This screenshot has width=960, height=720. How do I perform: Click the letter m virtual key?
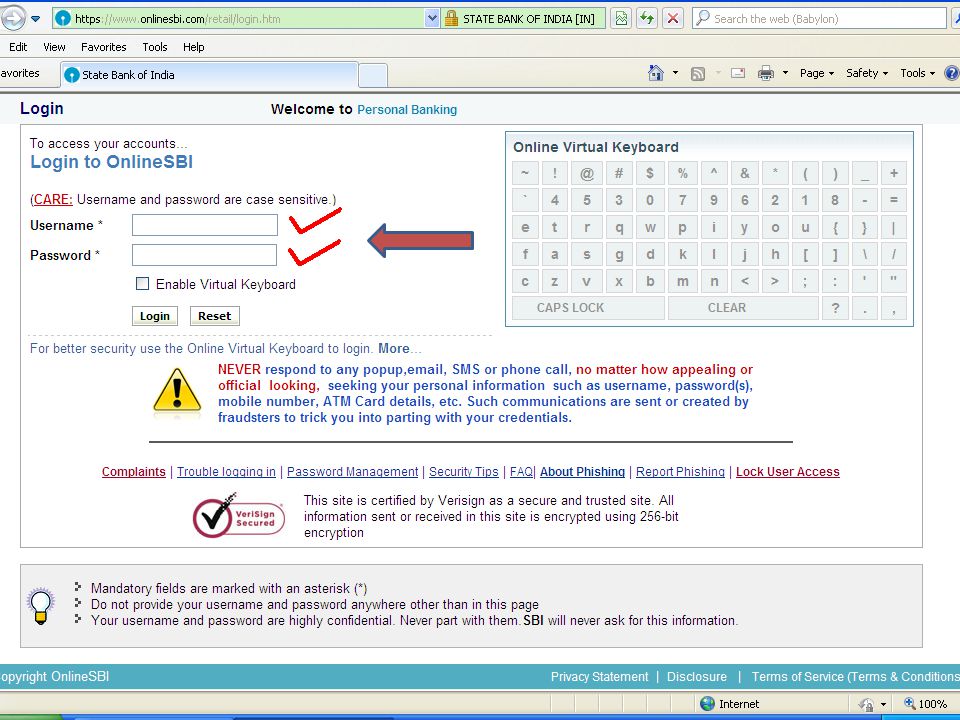(682, 281)
